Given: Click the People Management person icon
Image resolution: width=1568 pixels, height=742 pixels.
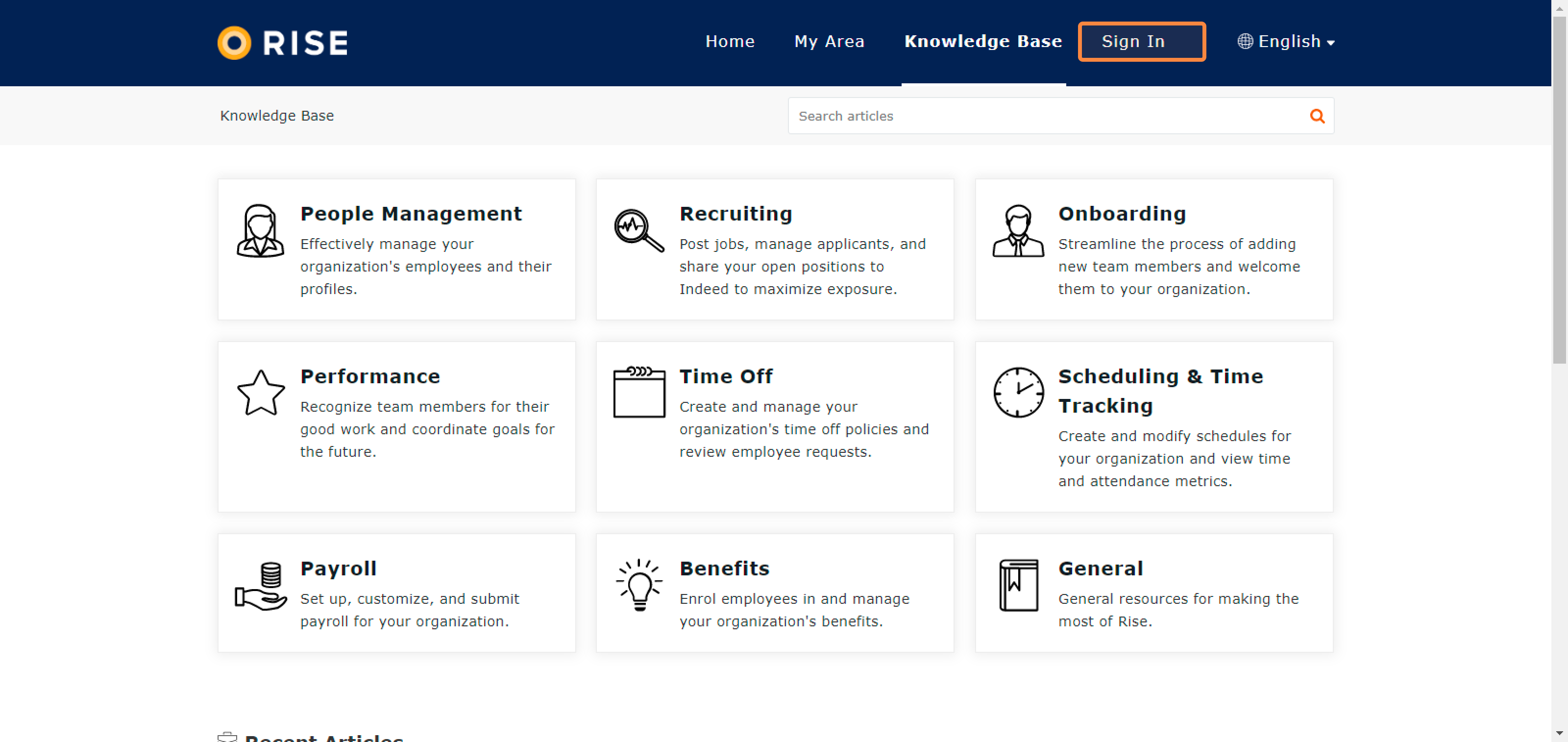Looking at the screenshot, I should click(260, 231).
